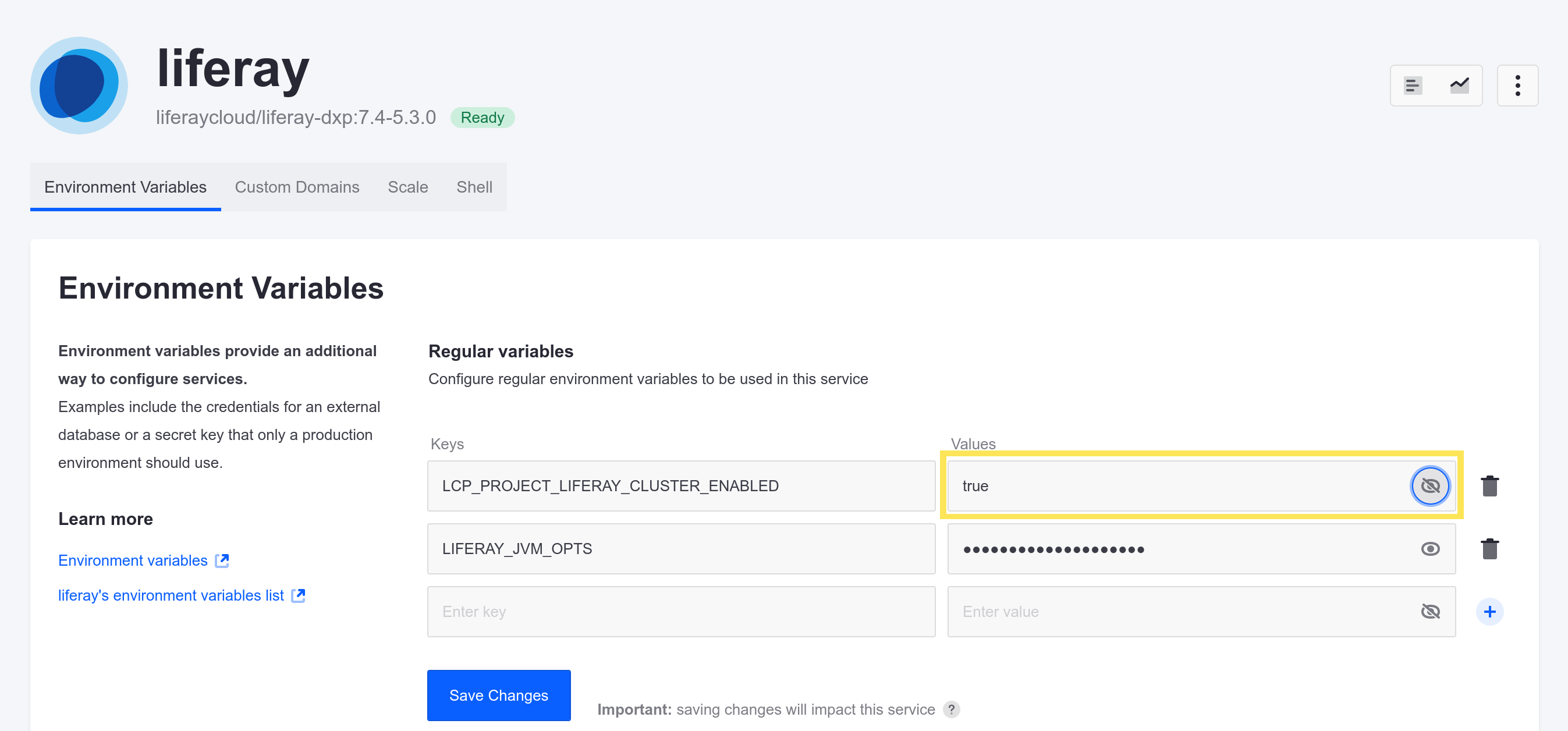Viewport: 1568px width, 731px height.
Task: Toggle visibility on the Enter value field
Action: click(x=1430, y=611)
